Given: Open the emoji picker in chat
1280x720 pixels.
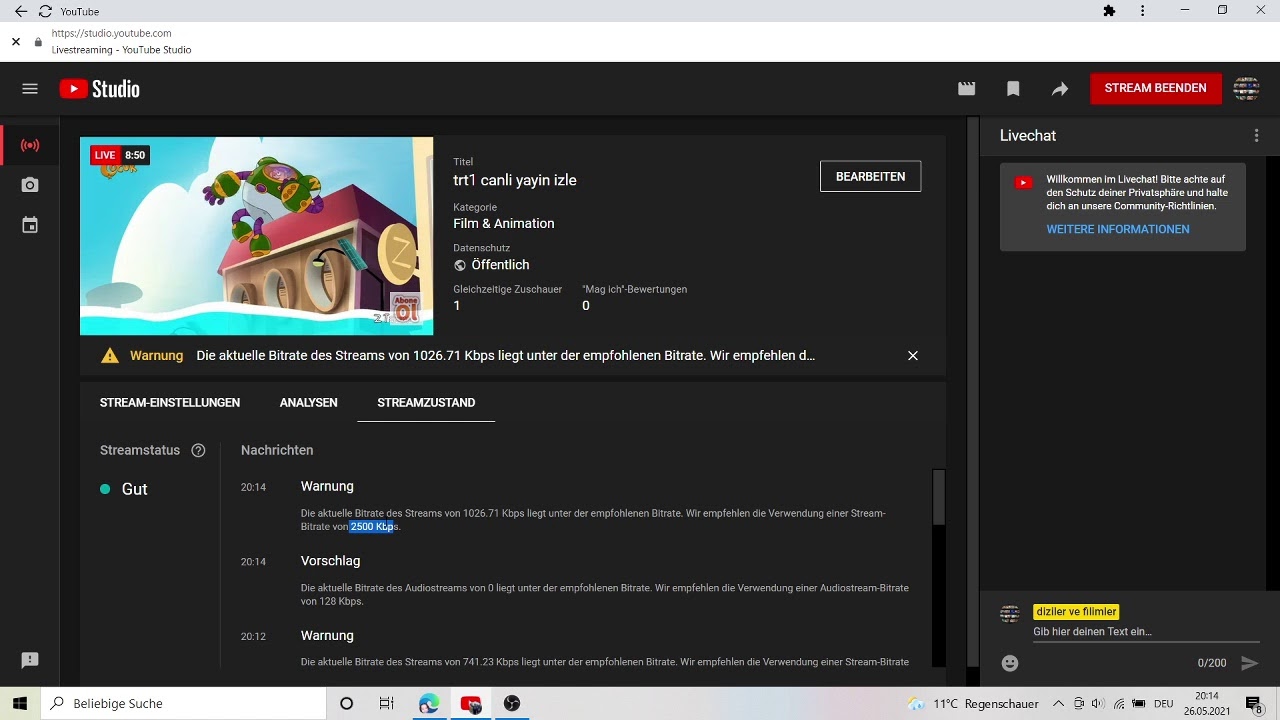Looking at the screenshot, I should 1010,663.
